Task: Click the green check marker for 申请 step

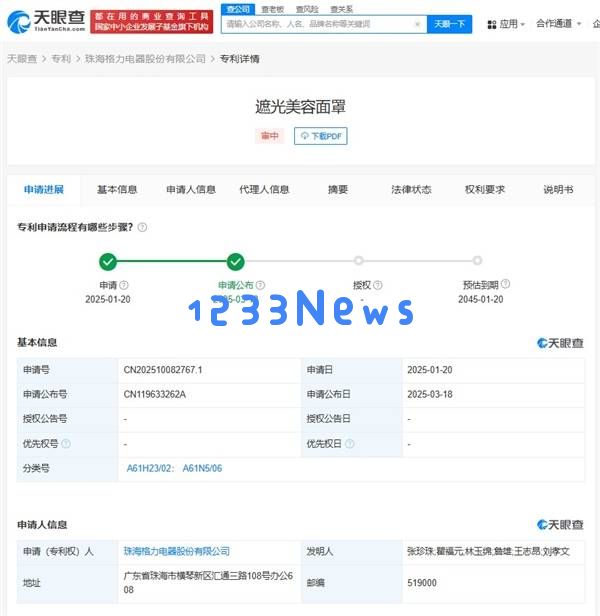Action: [x=108, y=262]
